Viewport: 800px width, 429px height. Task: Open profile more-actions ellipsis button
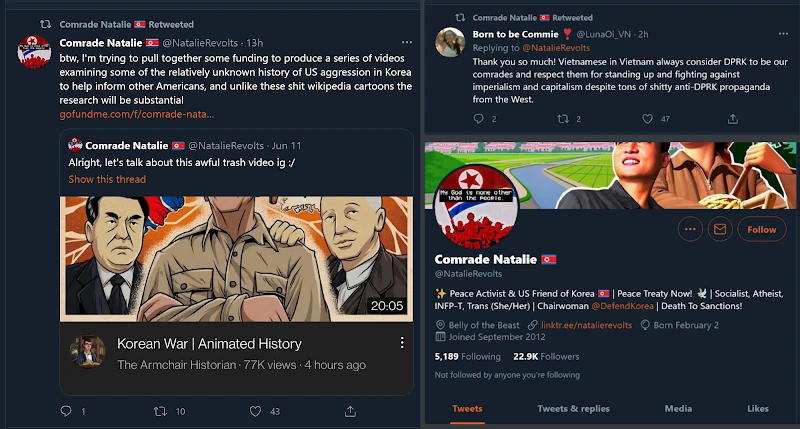(x=690, y=229)
